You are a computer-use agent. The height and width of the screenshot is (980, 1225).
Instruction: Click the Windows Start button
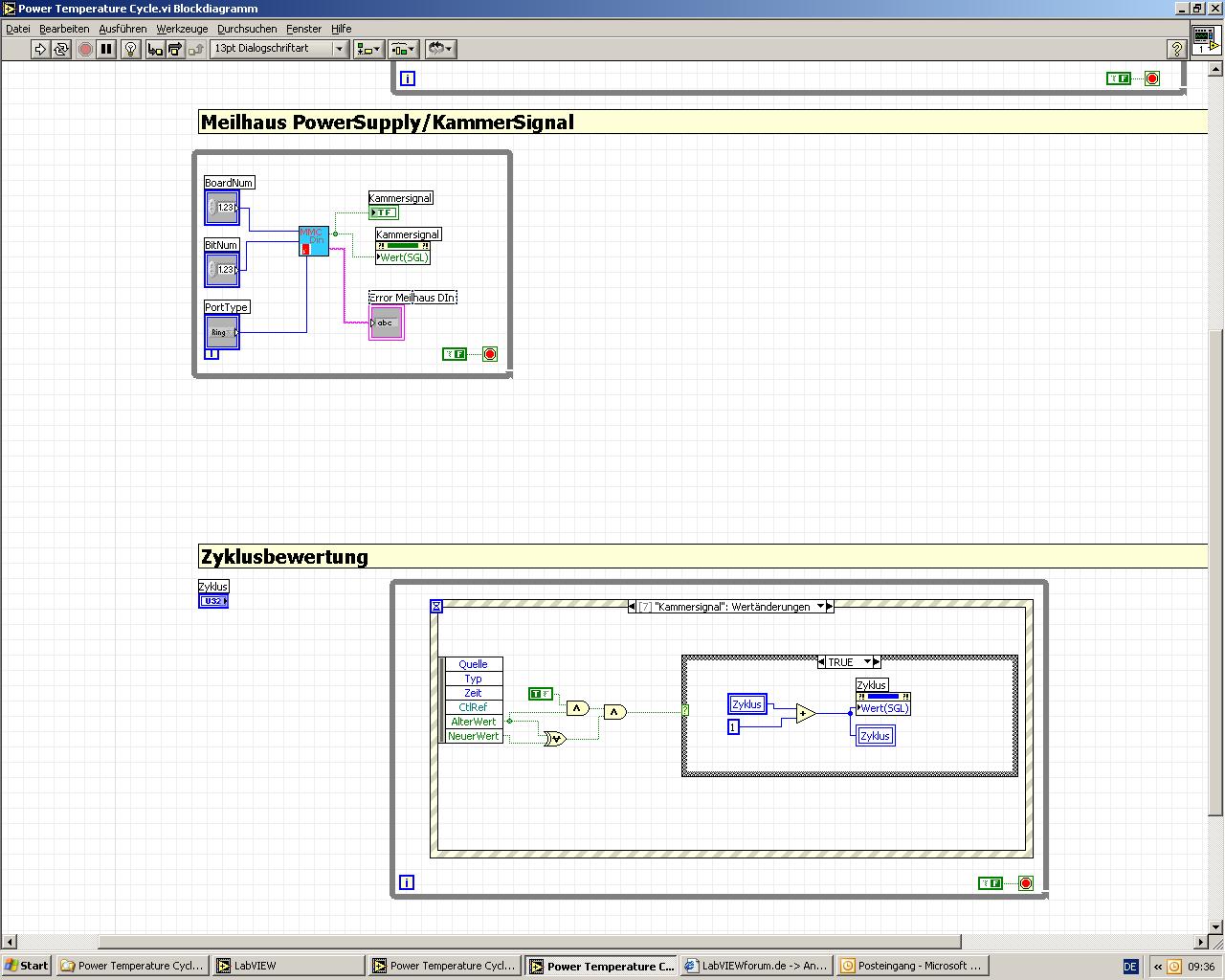point(27,966)
